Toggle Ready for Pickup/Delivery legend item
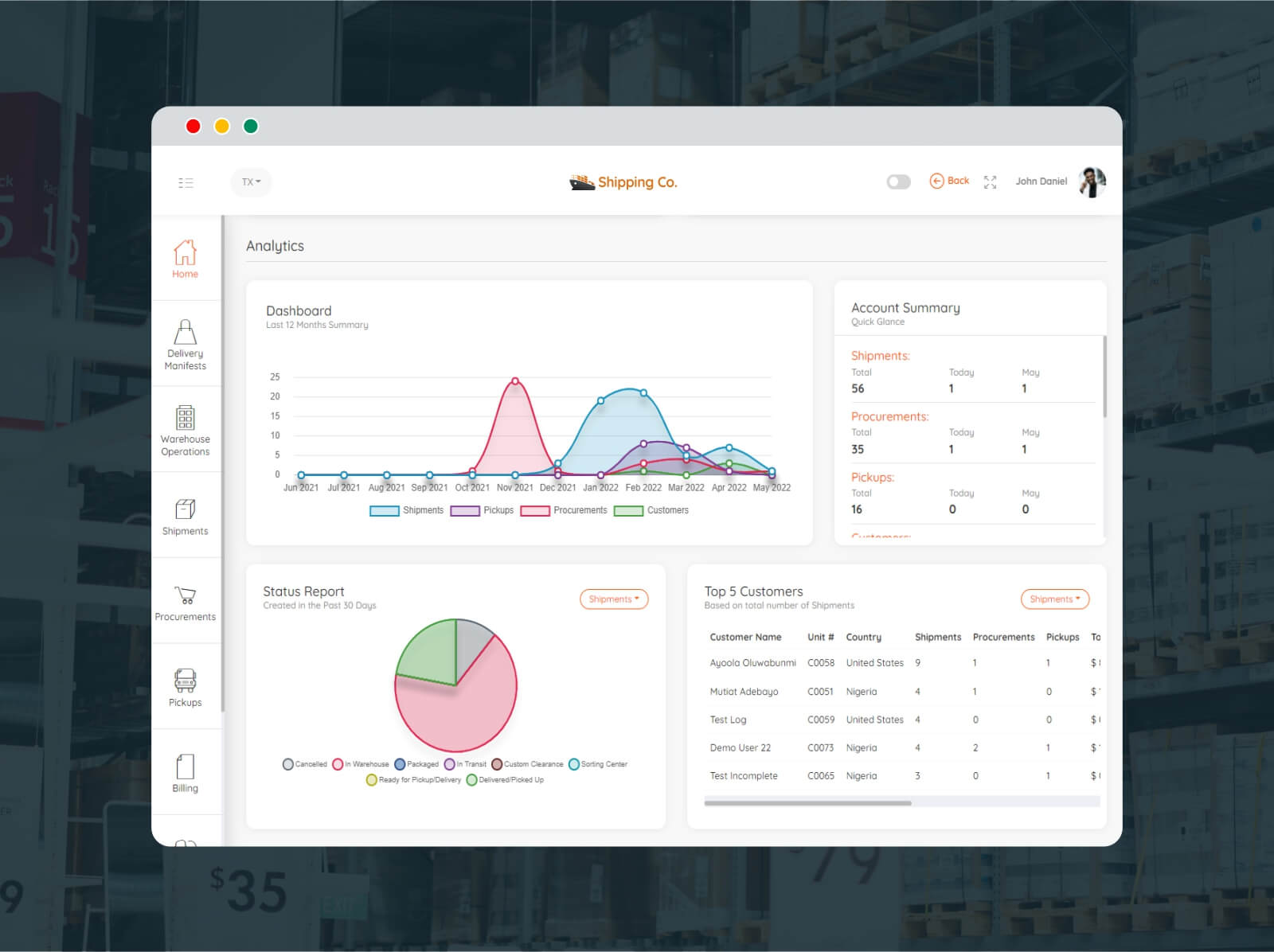This screenshot has height=952, width=1274. (413, 780)
